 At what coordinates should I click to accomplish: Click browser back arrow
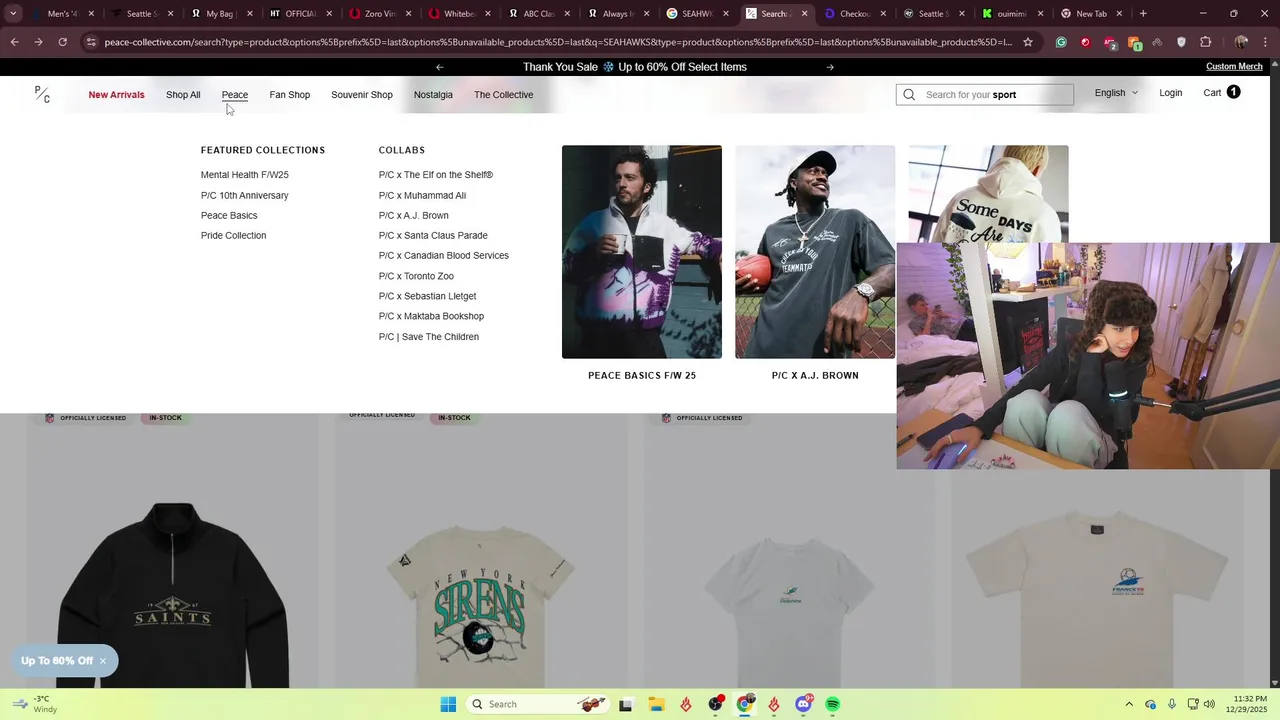coord(14,42)
